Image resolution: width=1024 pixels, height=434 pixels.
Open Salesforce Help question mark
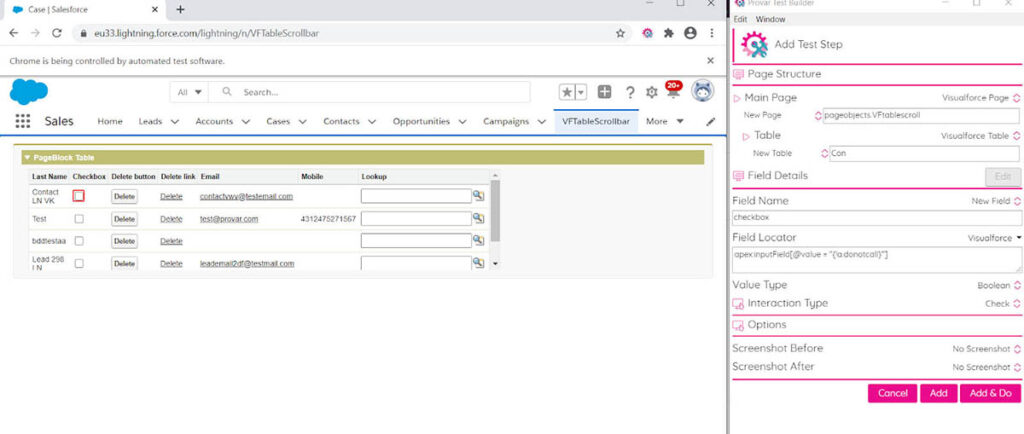(x=630, y=92)
